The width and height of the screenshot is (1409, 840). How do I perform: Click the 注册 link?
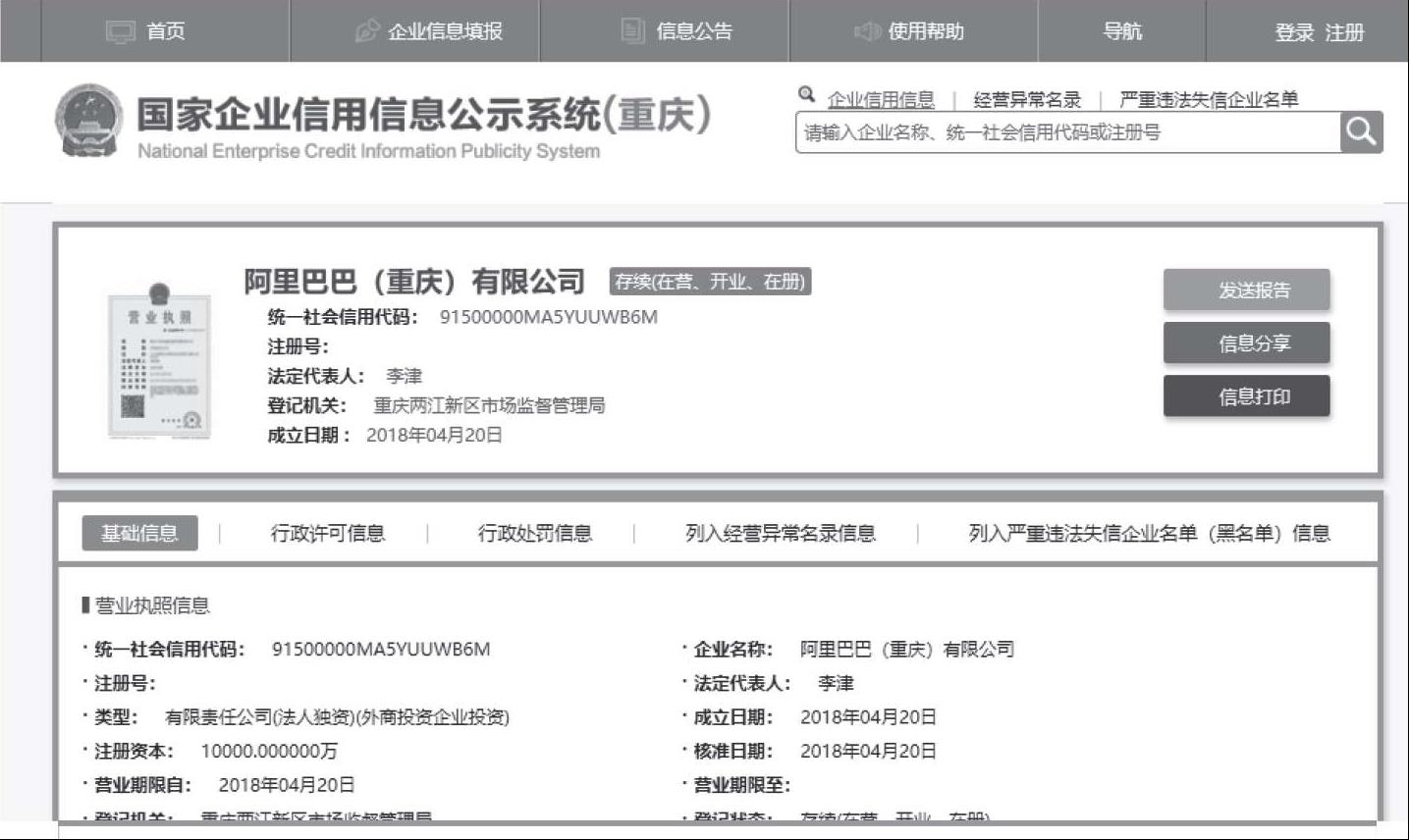tap(1344, 32)
